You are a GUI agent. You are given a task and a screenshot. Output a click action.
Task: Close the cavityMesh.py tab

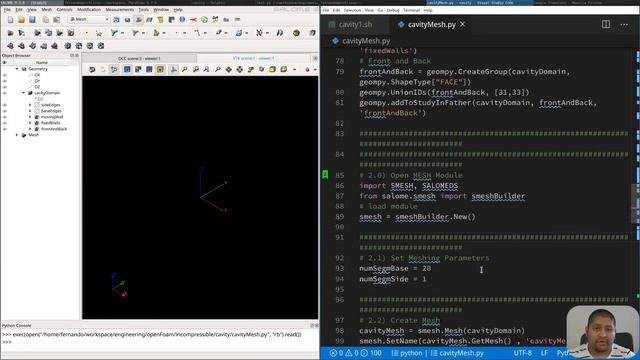coord(463,24)
